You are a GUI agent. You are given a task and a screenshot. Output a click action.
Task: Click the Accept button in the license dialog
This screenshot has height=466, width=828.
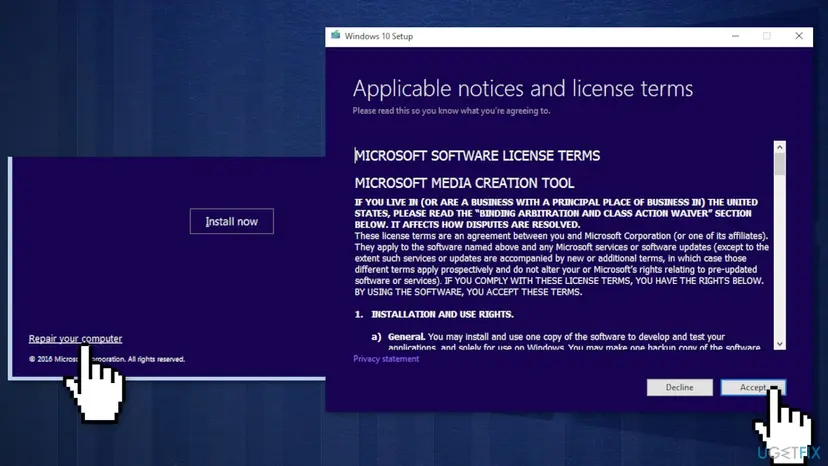[x=753, y=387]
